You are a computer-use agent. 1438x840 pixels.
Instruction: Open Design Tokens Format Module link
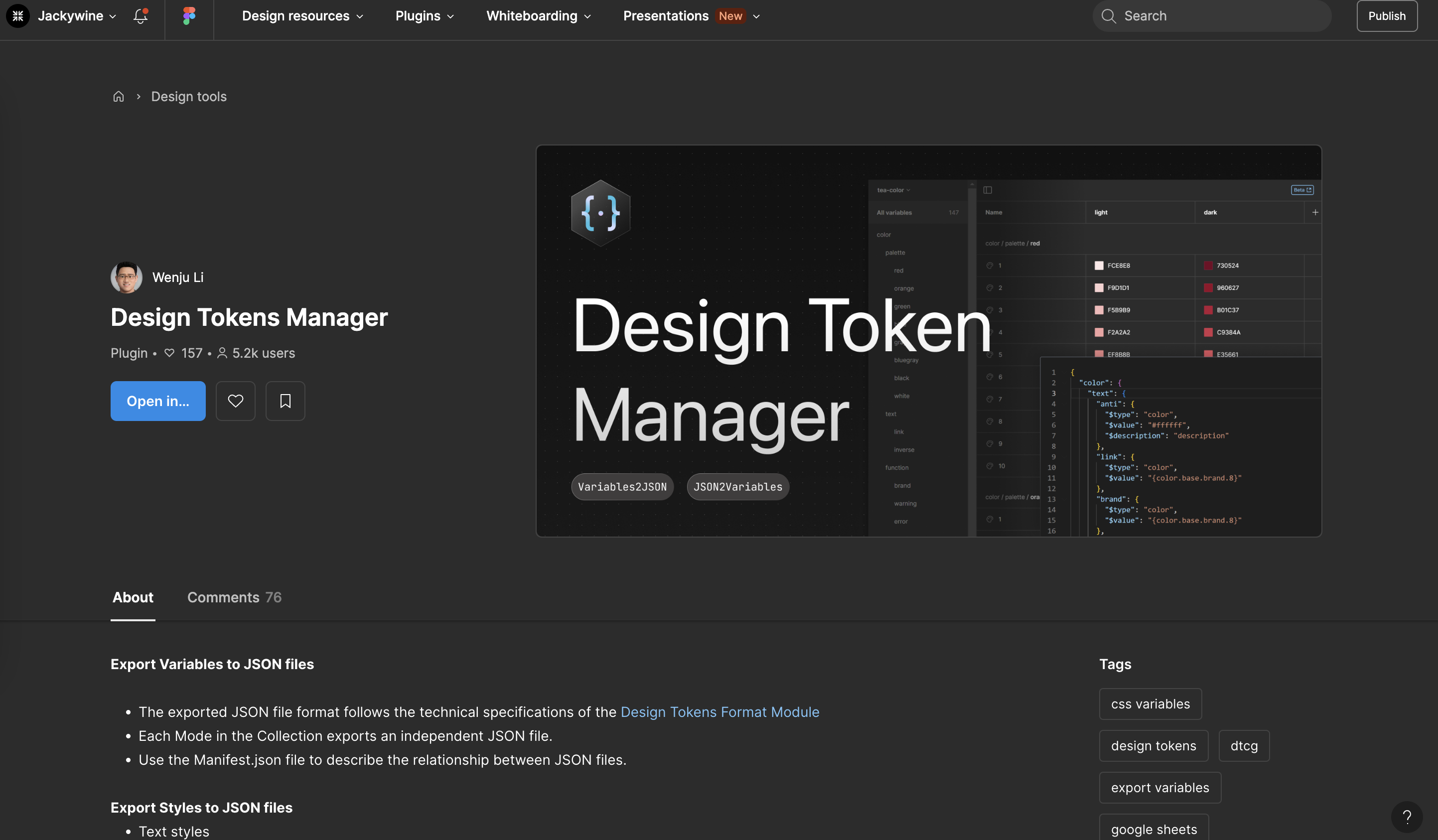click(719, 712)
